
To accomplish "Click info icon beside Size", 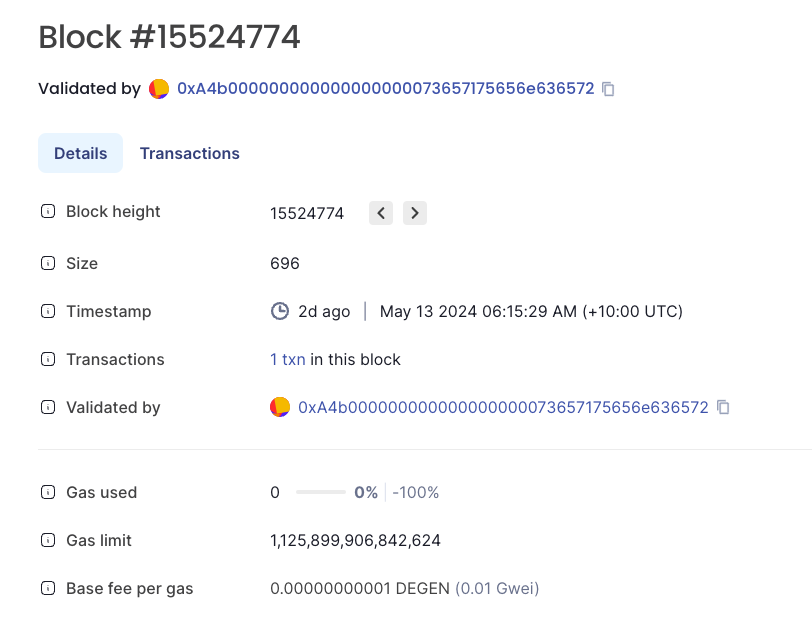I will [x=47, y=264].
